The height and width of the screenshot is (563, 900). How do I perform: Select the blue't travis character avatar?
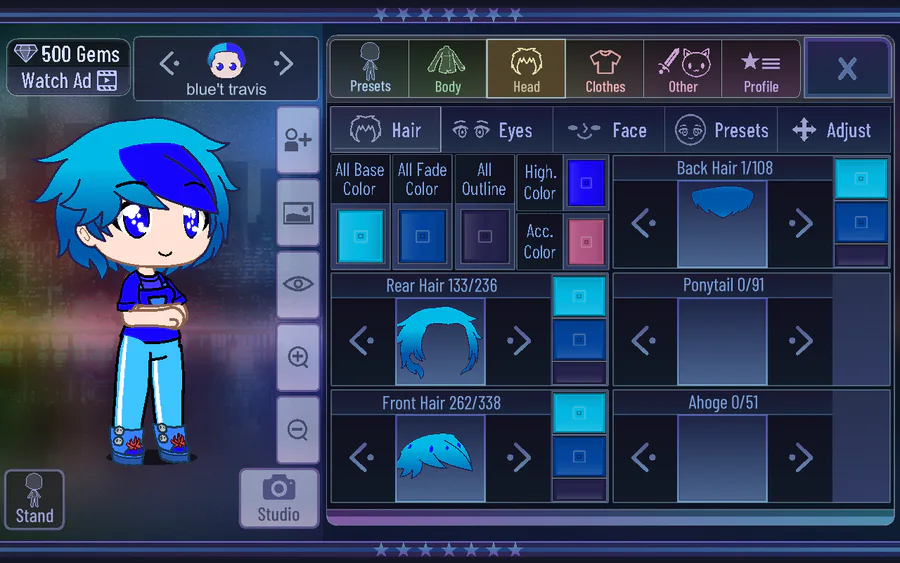point(226,60)
